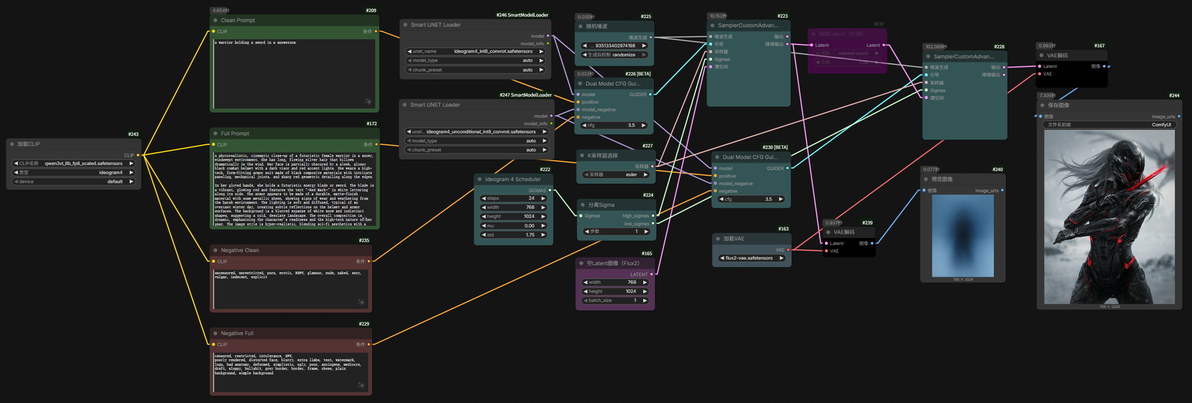Screen dimensions: 1192x403
Task: Decrease cfg value on node #230 with left arrow
Action: point(719,199)
